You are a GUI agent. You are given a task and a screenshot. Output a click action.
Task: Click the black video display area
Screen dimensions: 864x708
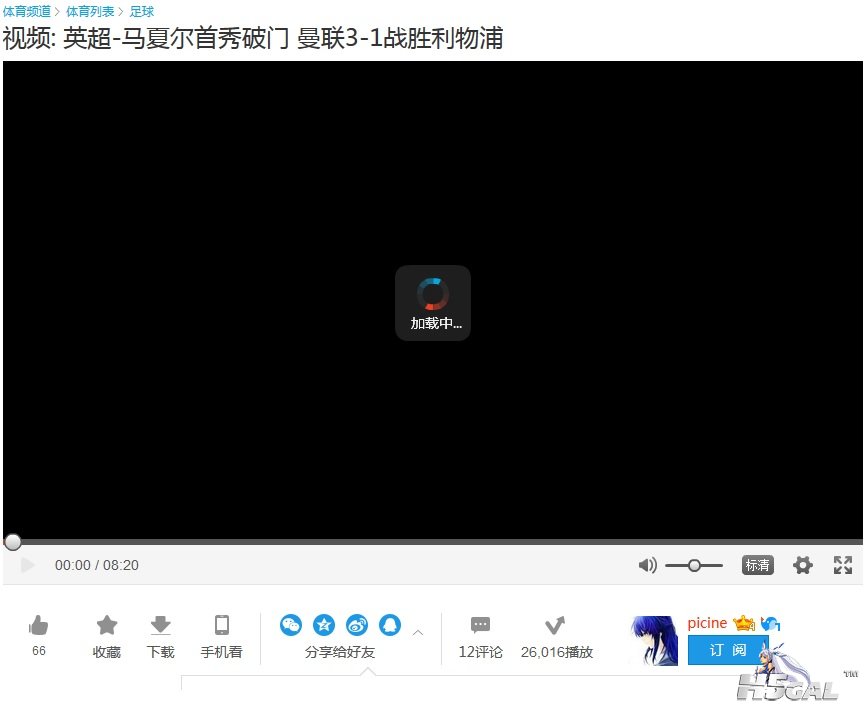click(x=433, y=300)
